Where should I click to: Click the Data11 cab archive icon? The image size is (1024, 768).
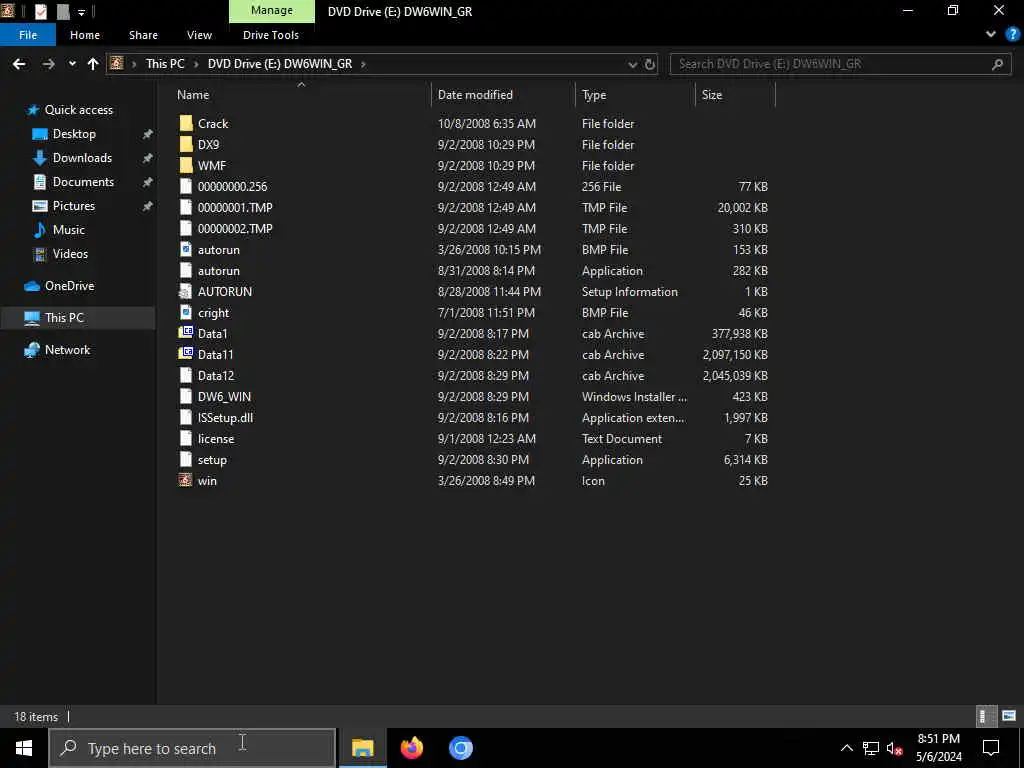pyautogui.click(x=186, y=354)
